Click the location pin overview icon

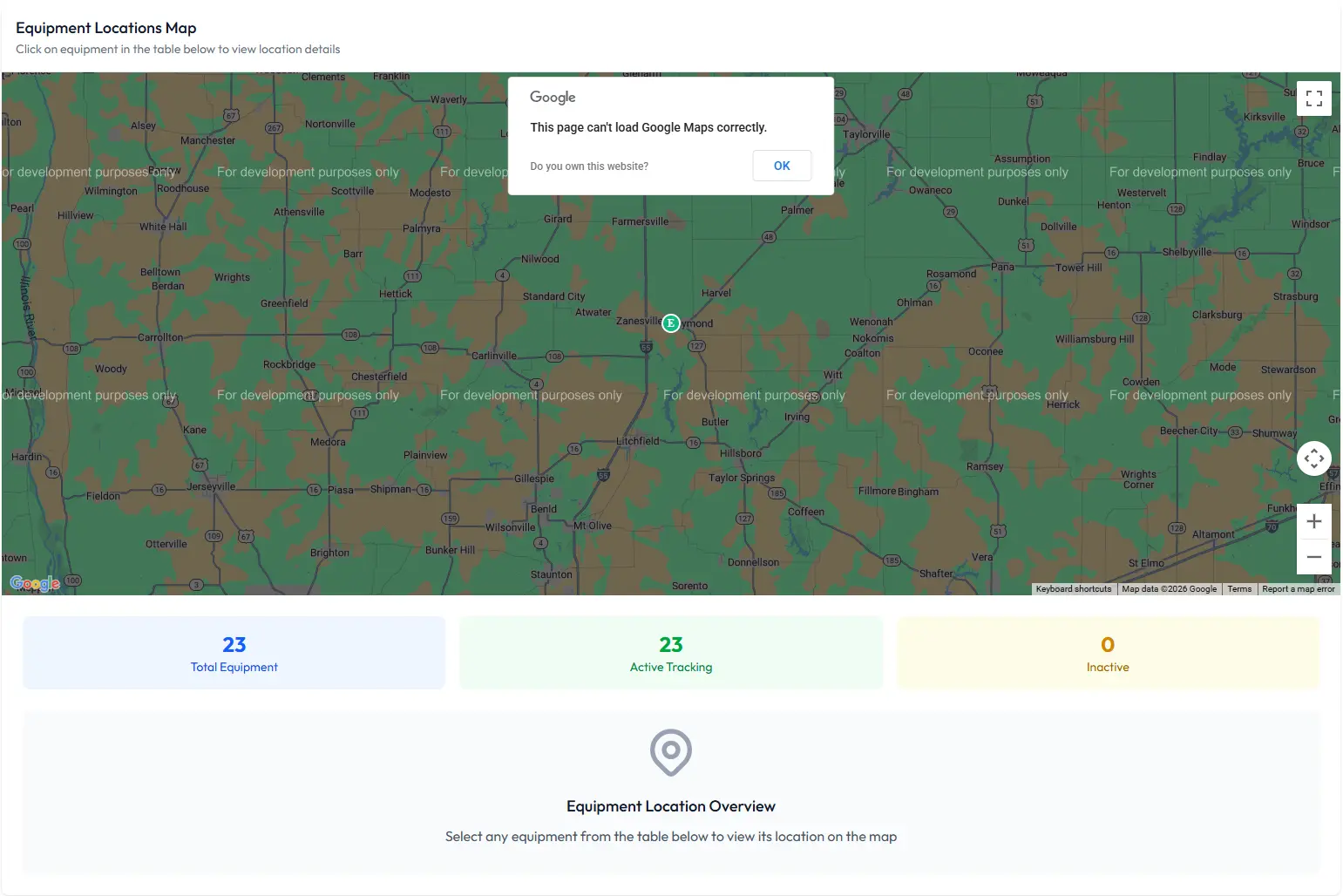(x=670, y=752)
